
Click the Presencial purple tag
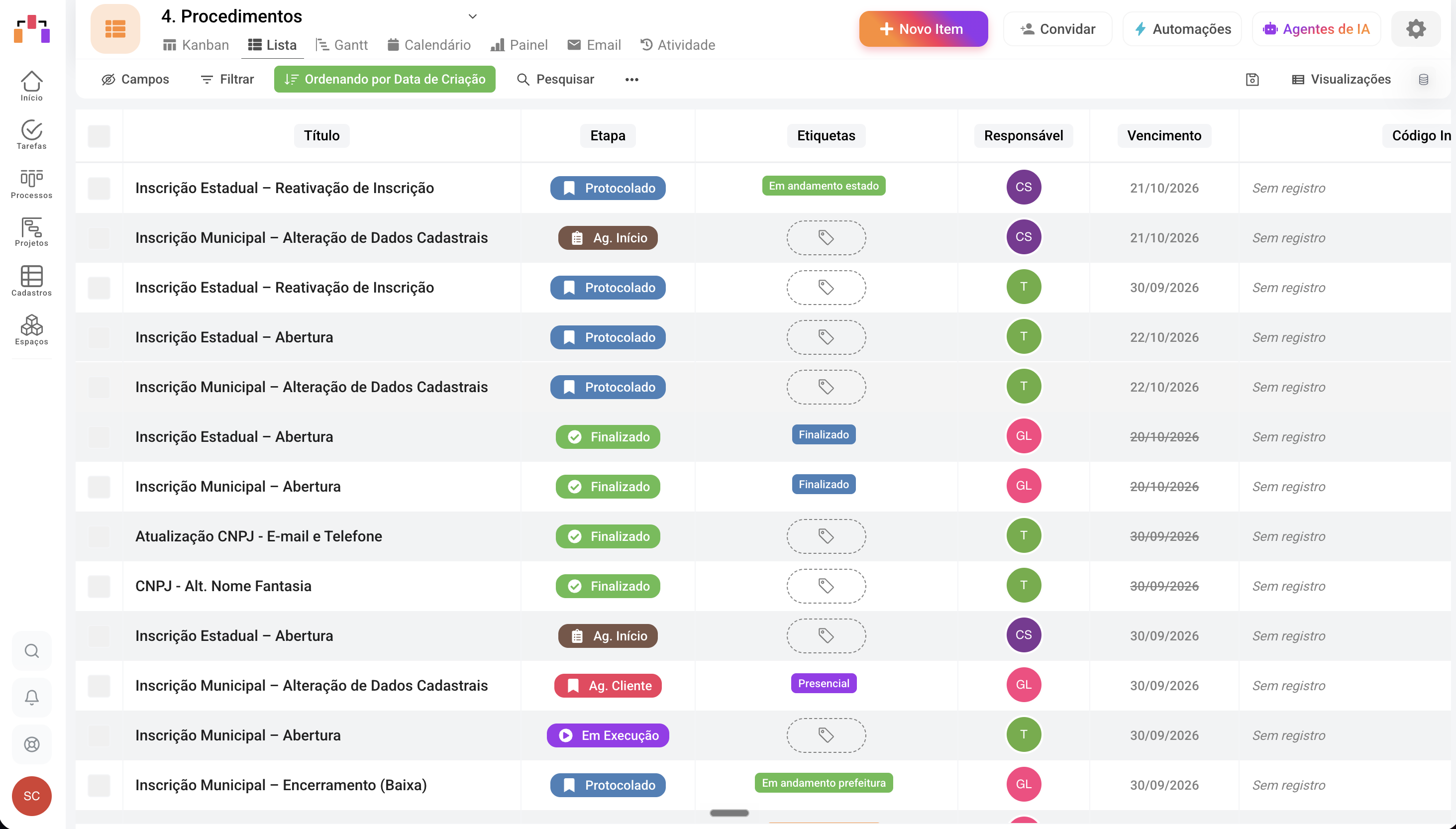pyautogui.click(x=824, y=683)
